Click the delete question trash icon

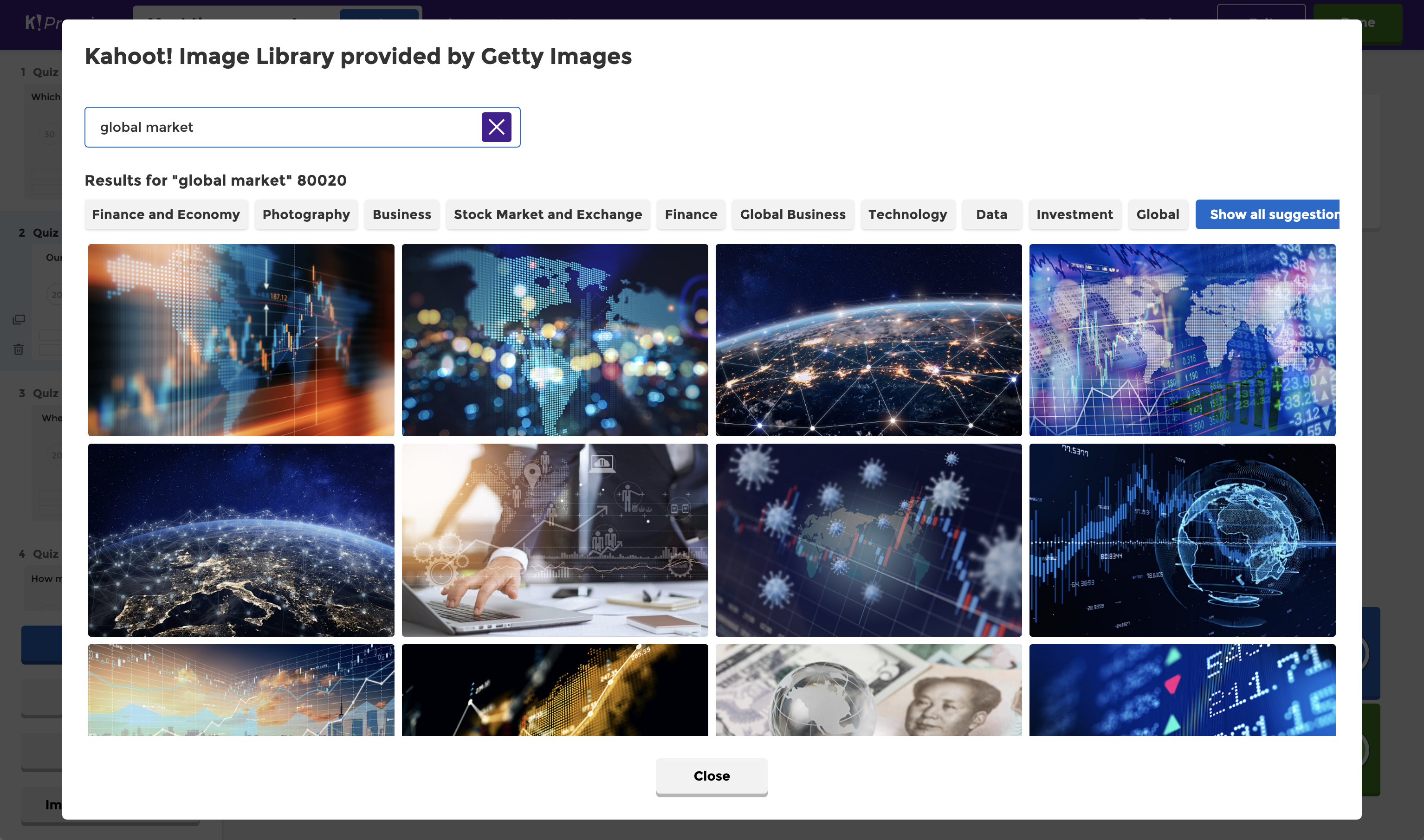(x=19, y=349)
